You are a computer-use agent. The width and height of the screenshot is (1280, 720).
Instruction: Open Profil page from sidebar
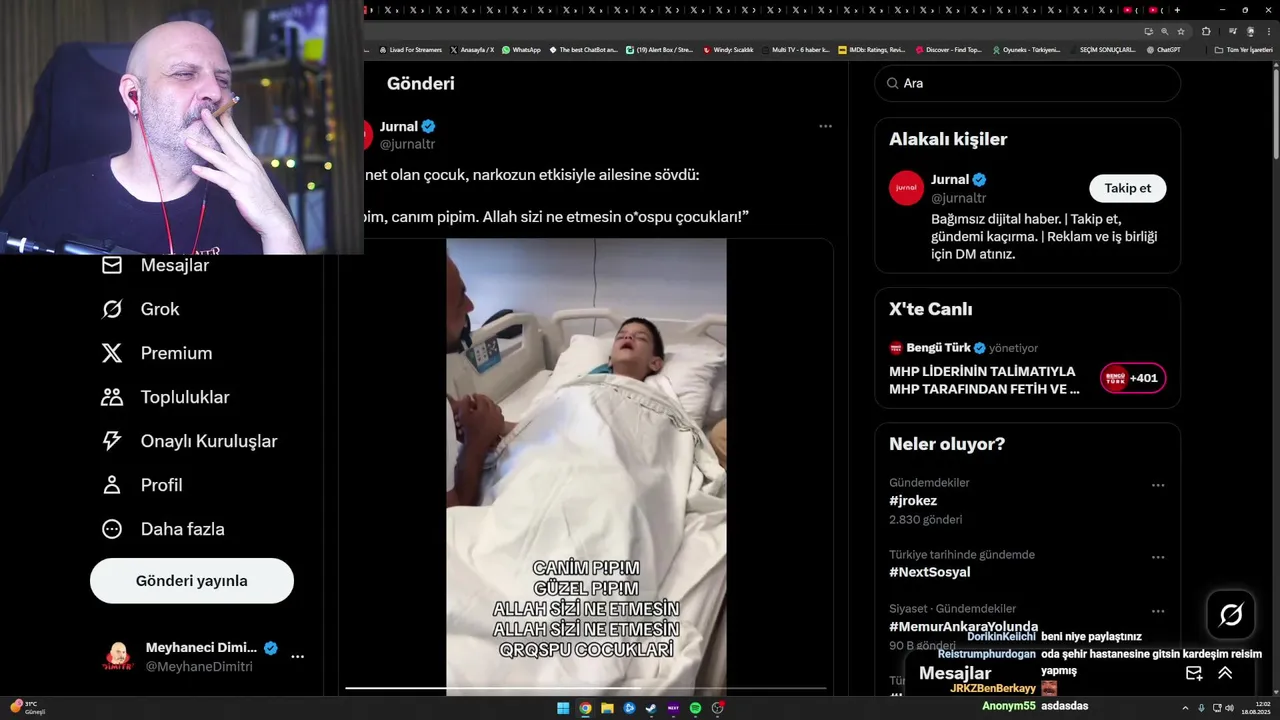141,485
